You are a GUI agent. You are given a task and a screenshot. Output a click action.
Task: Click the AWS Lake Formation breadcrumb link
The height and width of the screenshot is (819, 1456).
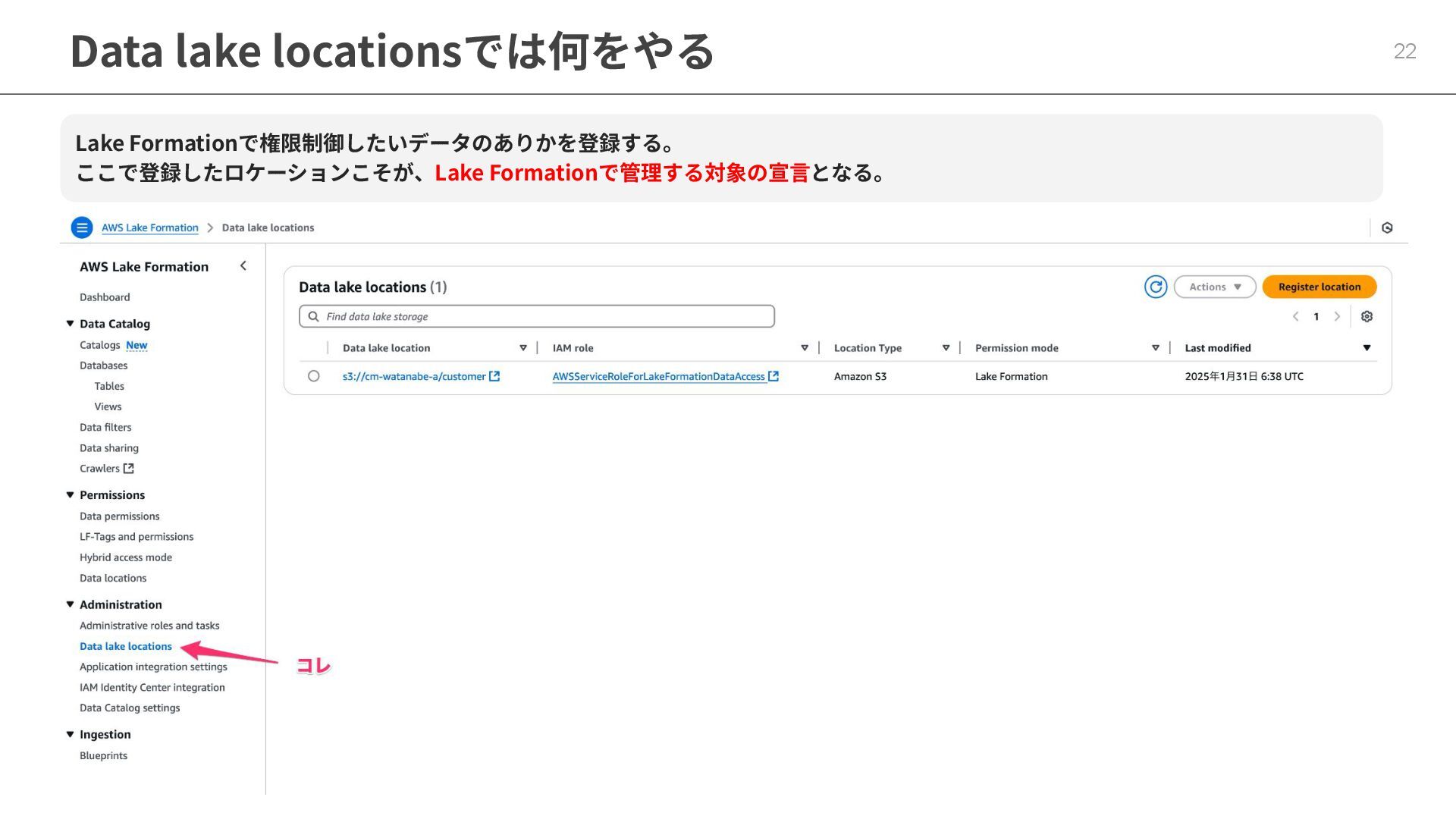[x=150, y=227]
